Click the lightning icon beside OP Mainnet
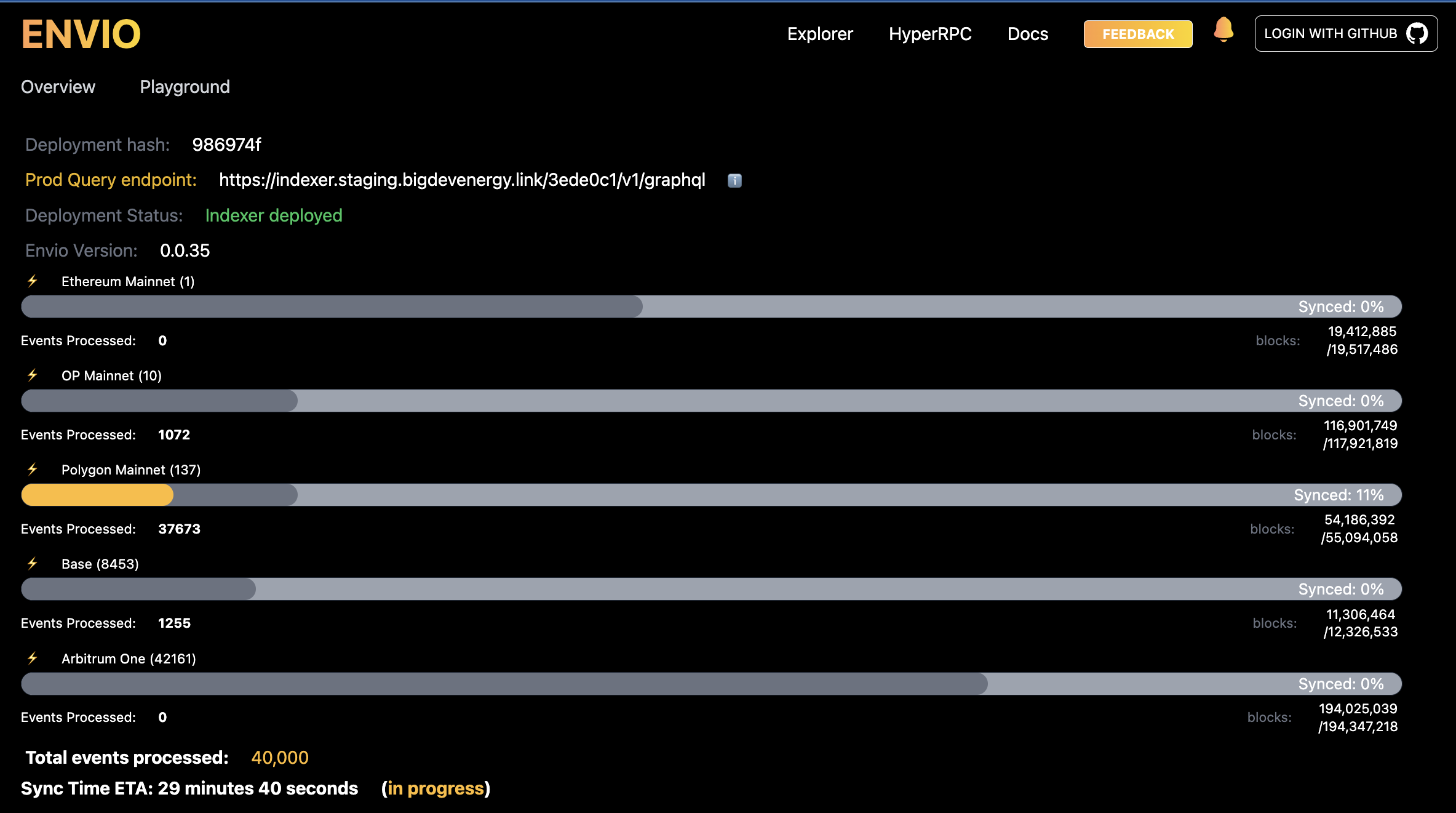Screen dimensions: 1456x813 pyautogui.click(x=31, y=375)
